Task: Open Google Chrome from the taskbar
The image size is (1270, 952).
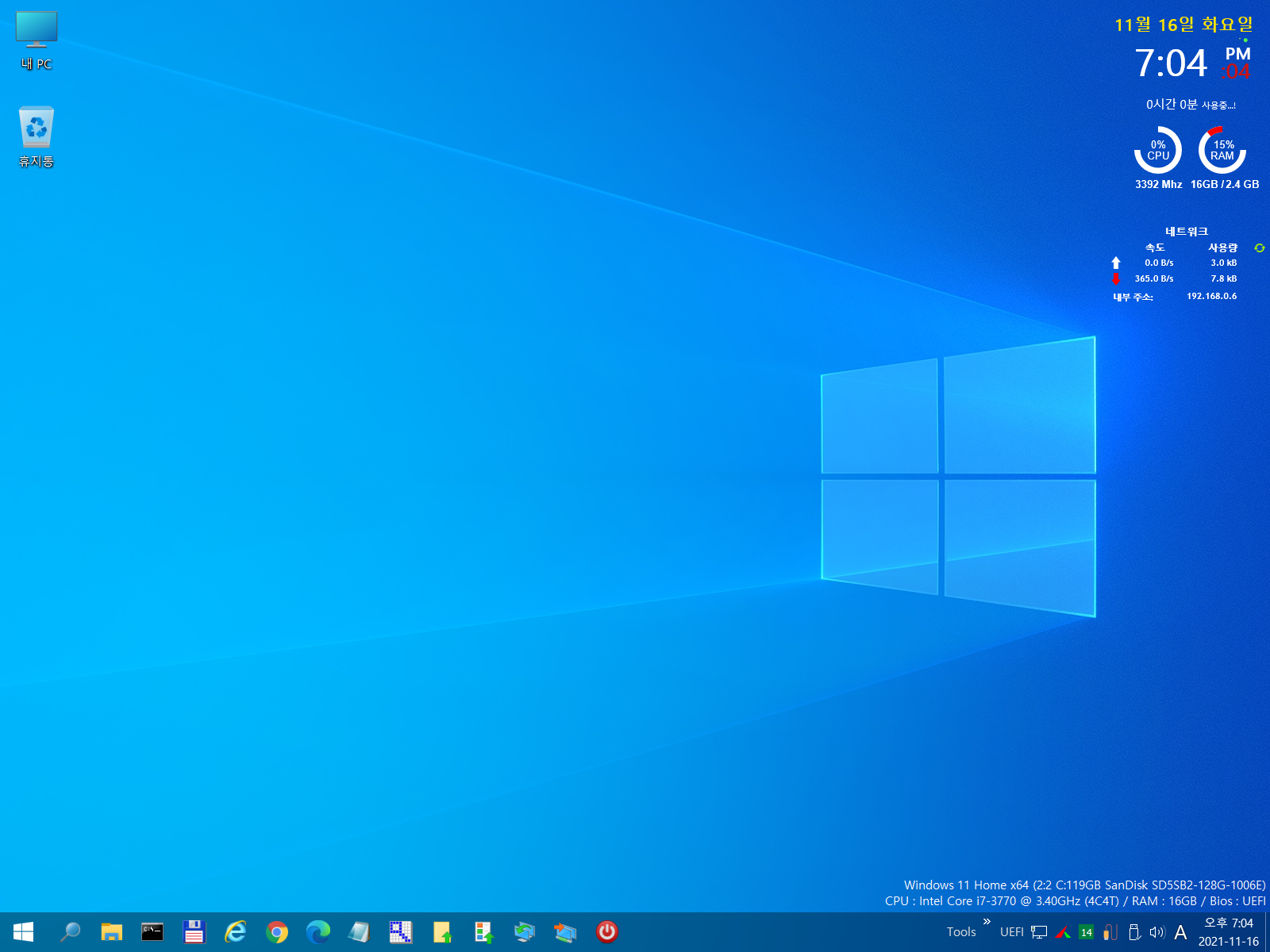Action: pyautogui.click(x=277, y=932)
